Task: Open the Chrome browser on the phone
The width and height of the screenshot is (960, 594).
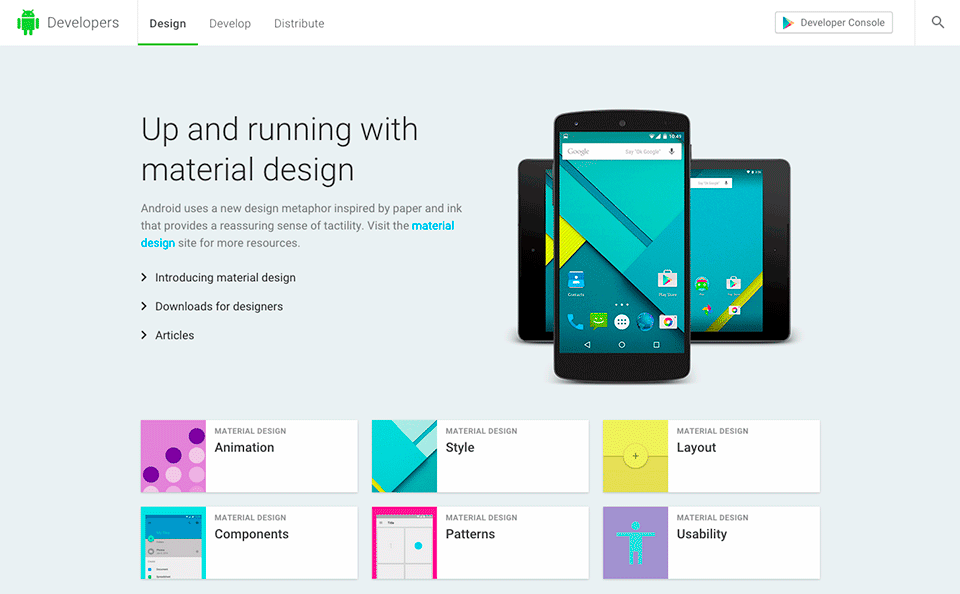Action: click(x=645, y=321)
